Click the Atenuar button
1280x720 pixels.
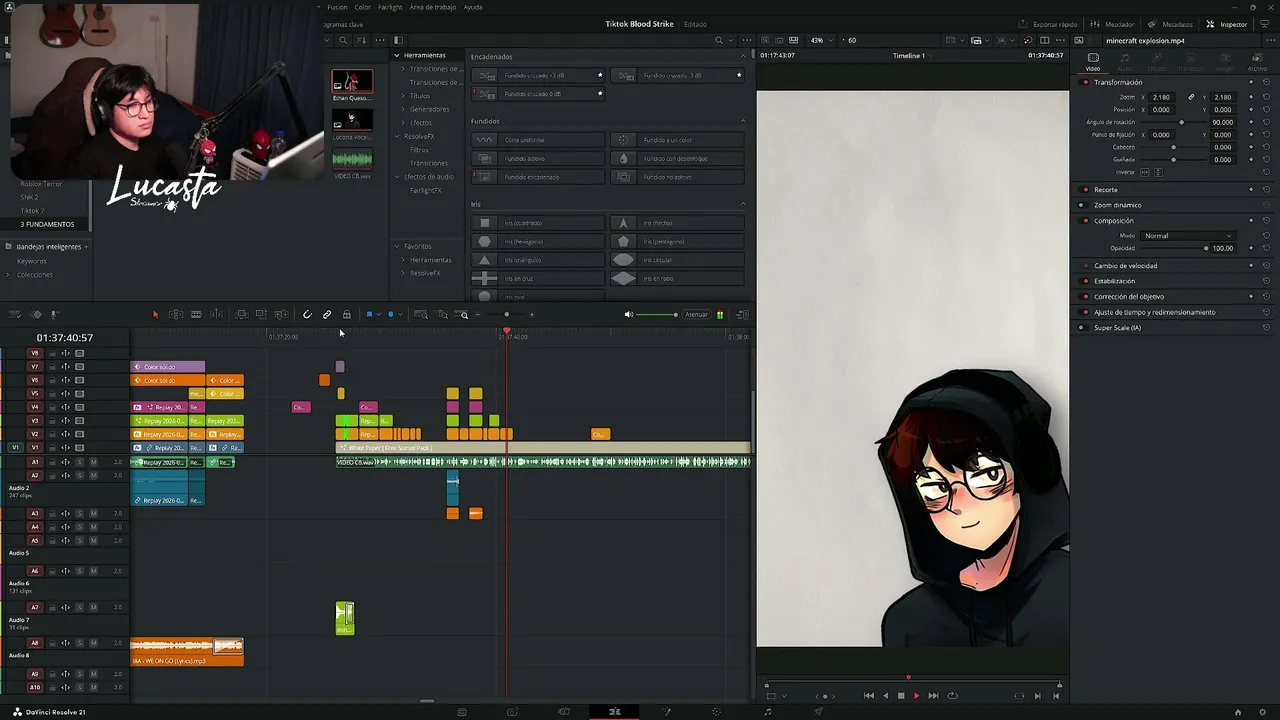coord(696,315)
